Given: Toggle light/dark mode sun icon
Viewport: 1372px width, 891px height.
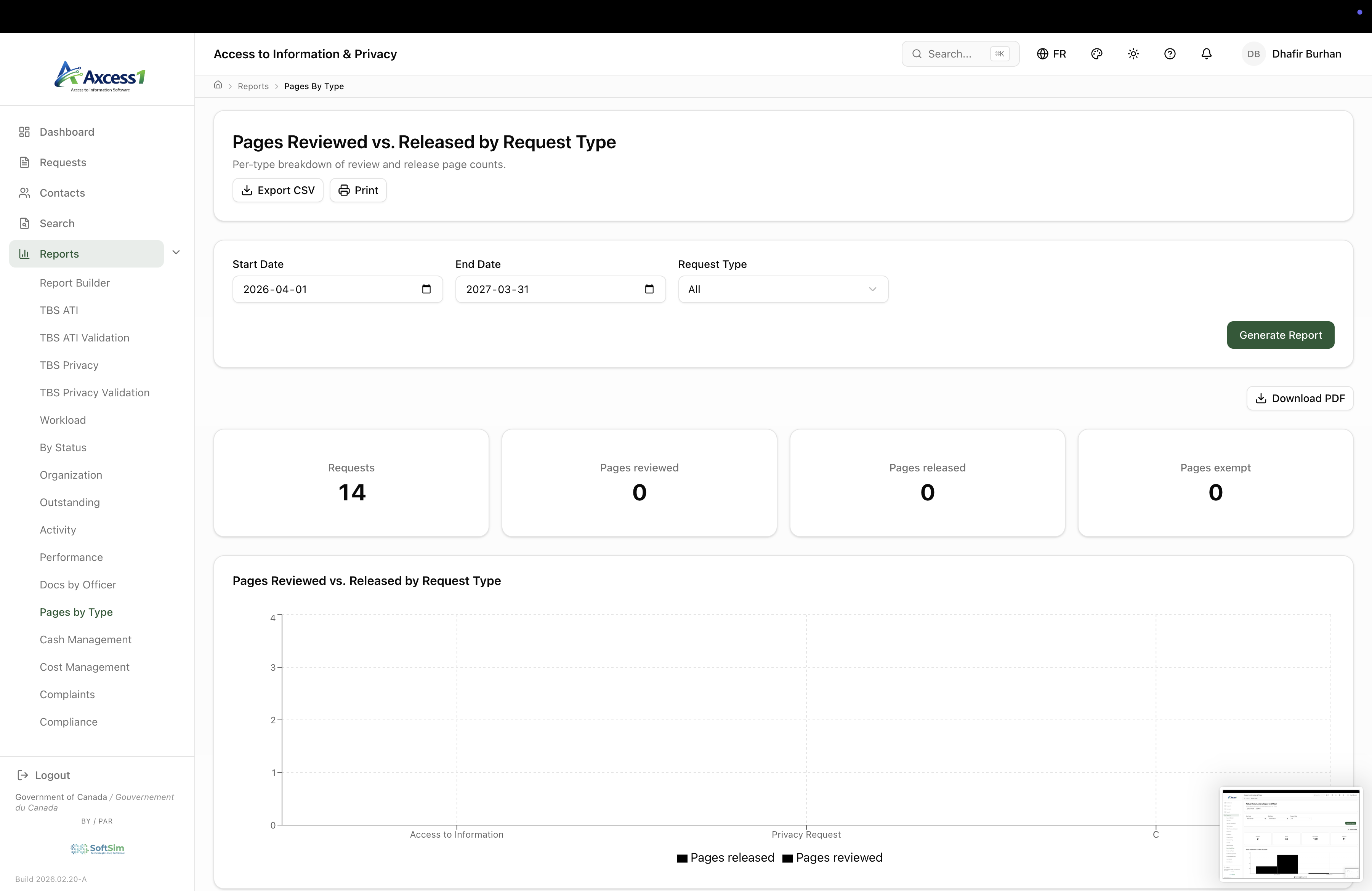Looking at the screenshot, I should [x=1133, y=54].
